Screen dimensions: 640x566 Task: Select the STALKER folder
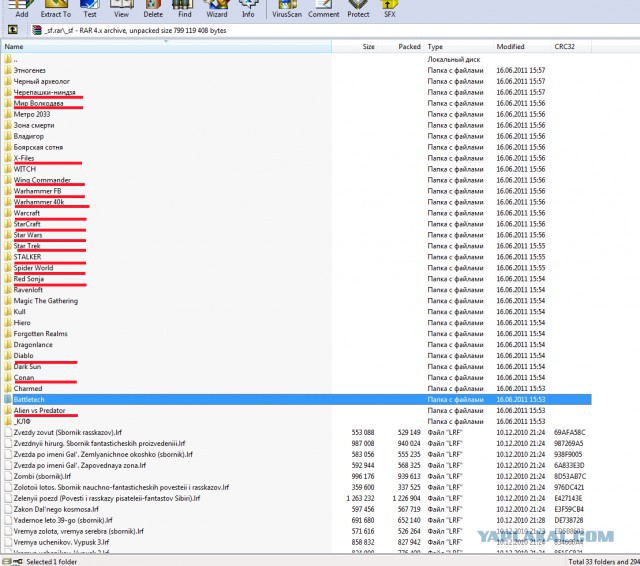tap(297, 257)
